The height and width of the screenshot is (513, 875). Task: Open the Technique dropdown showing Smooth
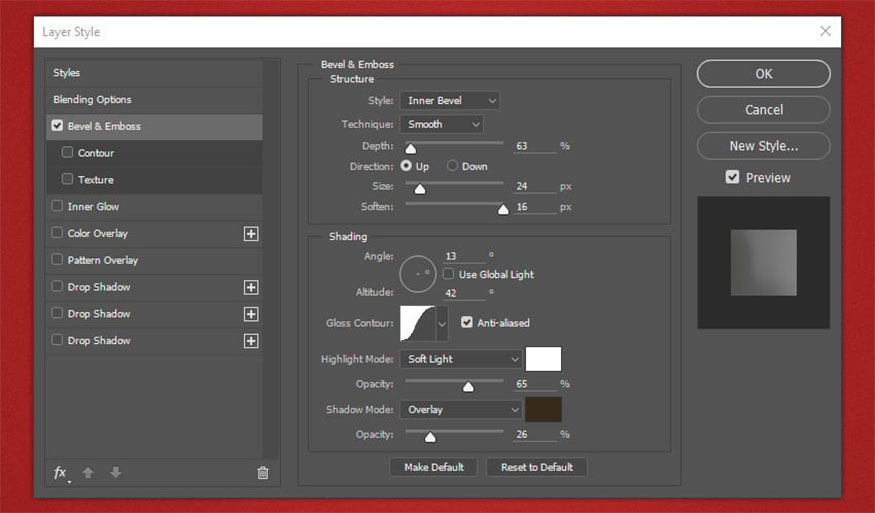(441, 125)
